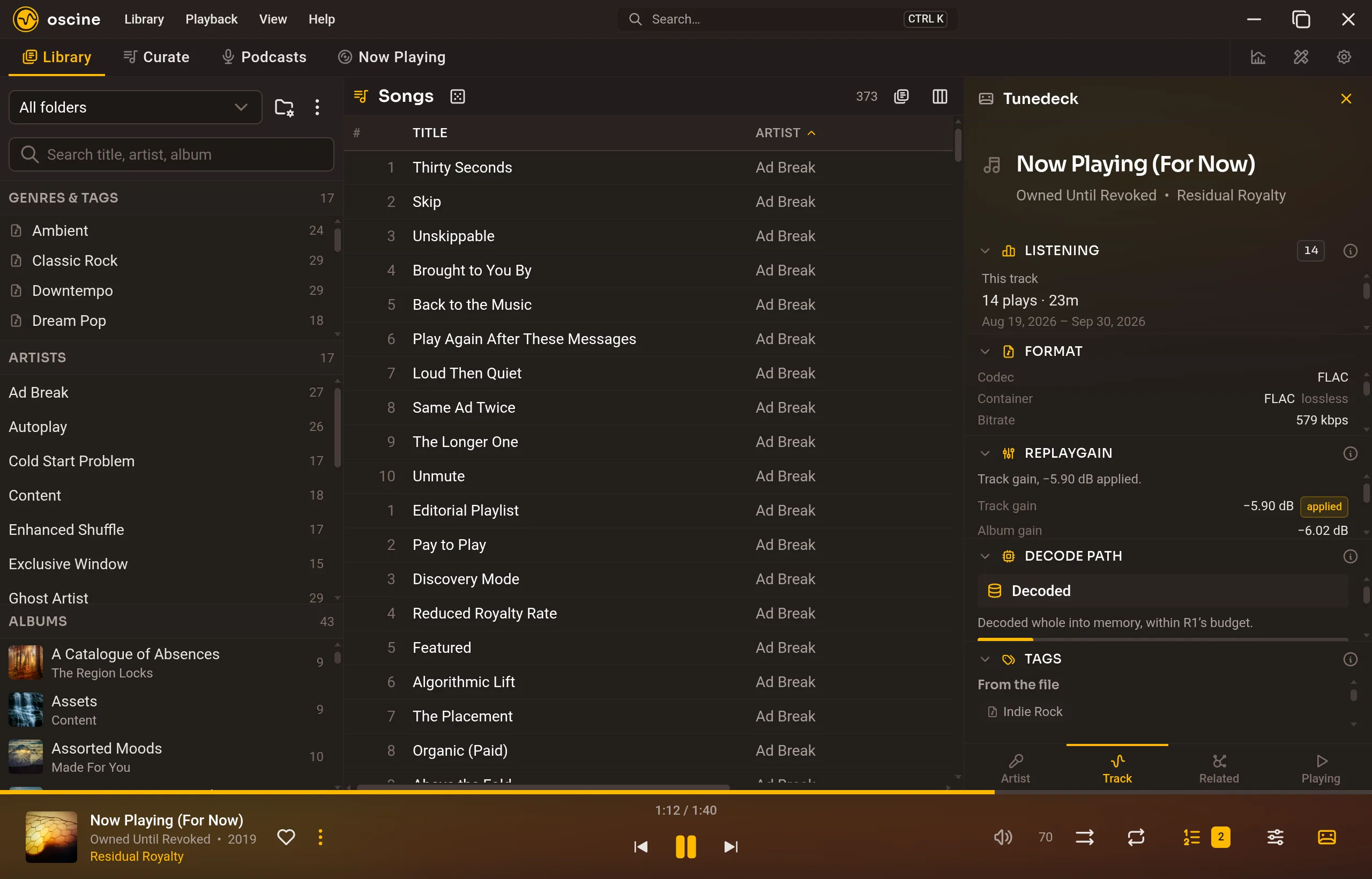Skip to the previous track
This screenshot has width=1372, height=879.
(641, 846)
